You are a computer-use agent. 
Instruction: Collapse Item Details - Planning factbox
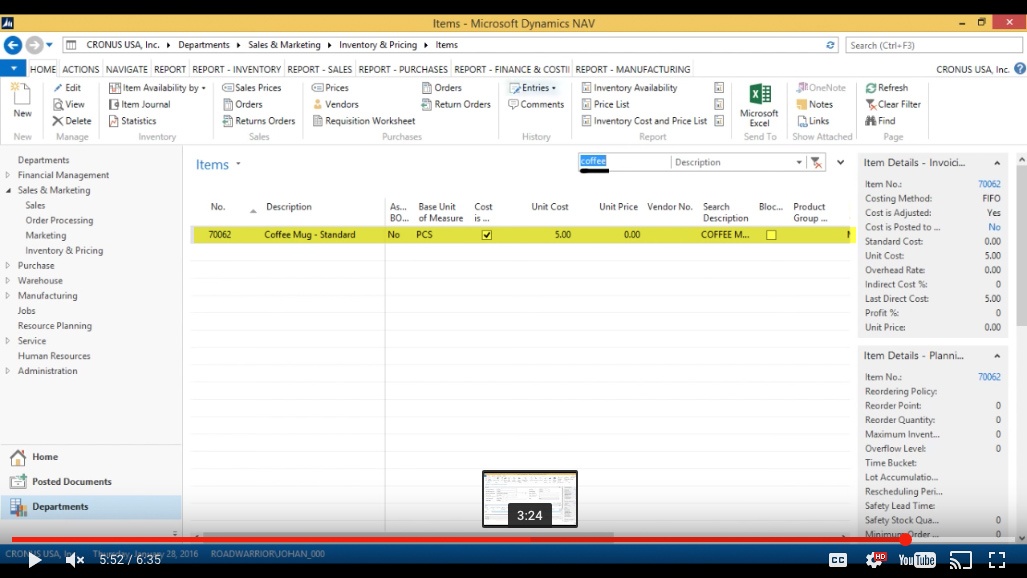click(x=997, y=356)
